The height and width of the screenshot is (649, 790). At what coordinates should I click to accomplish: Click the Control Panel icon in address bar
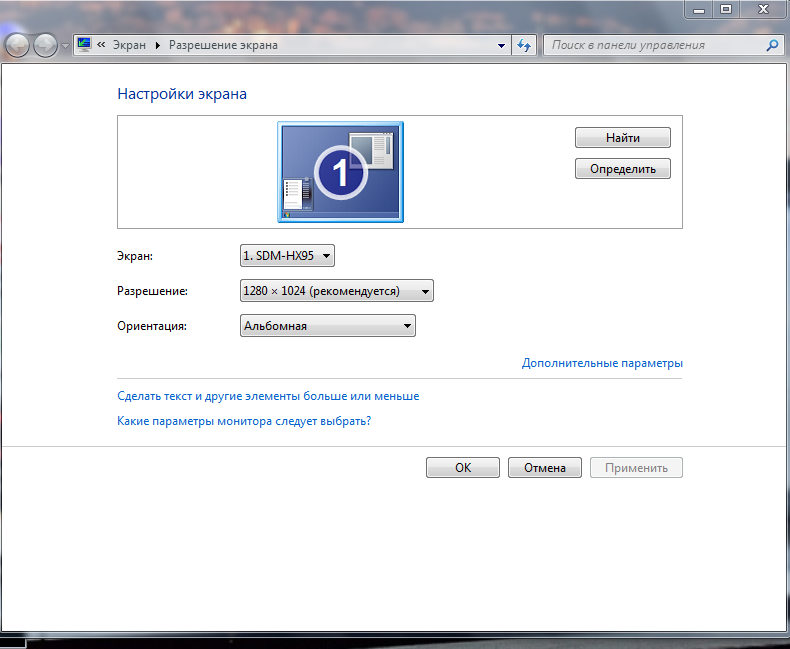pos(84,45)
